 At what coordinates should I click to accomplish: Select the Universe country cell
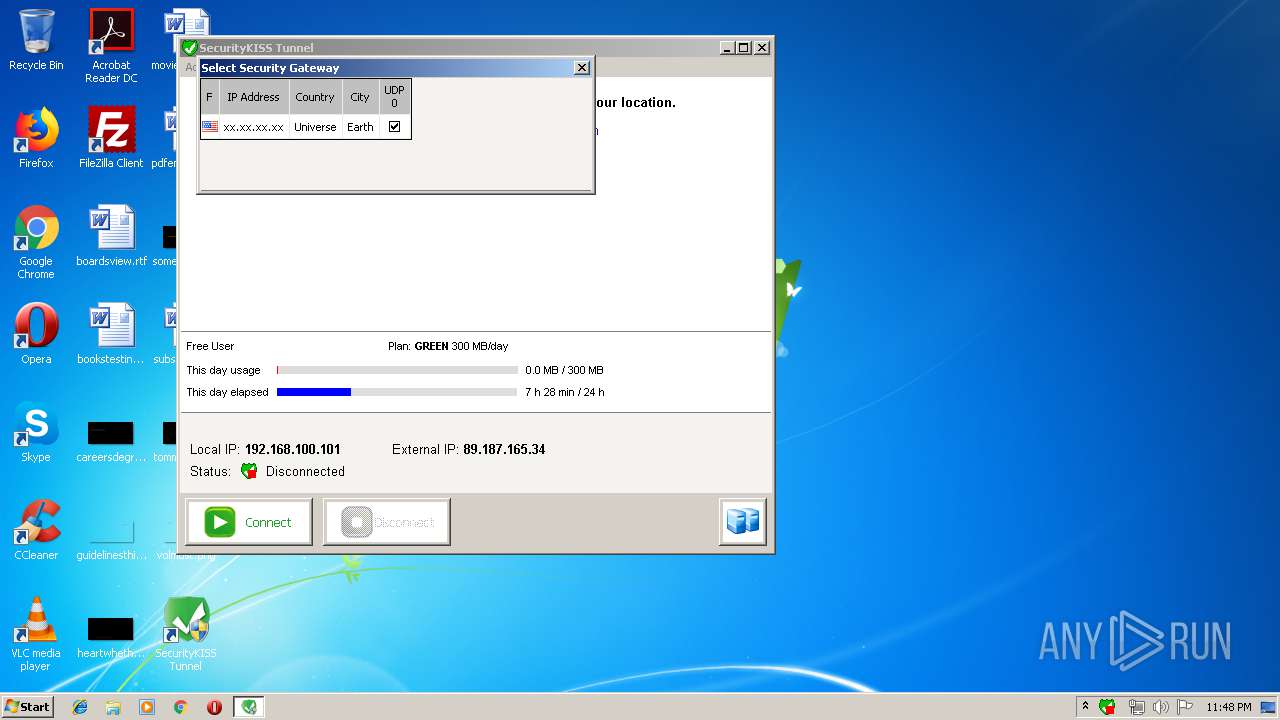[315, 127]
